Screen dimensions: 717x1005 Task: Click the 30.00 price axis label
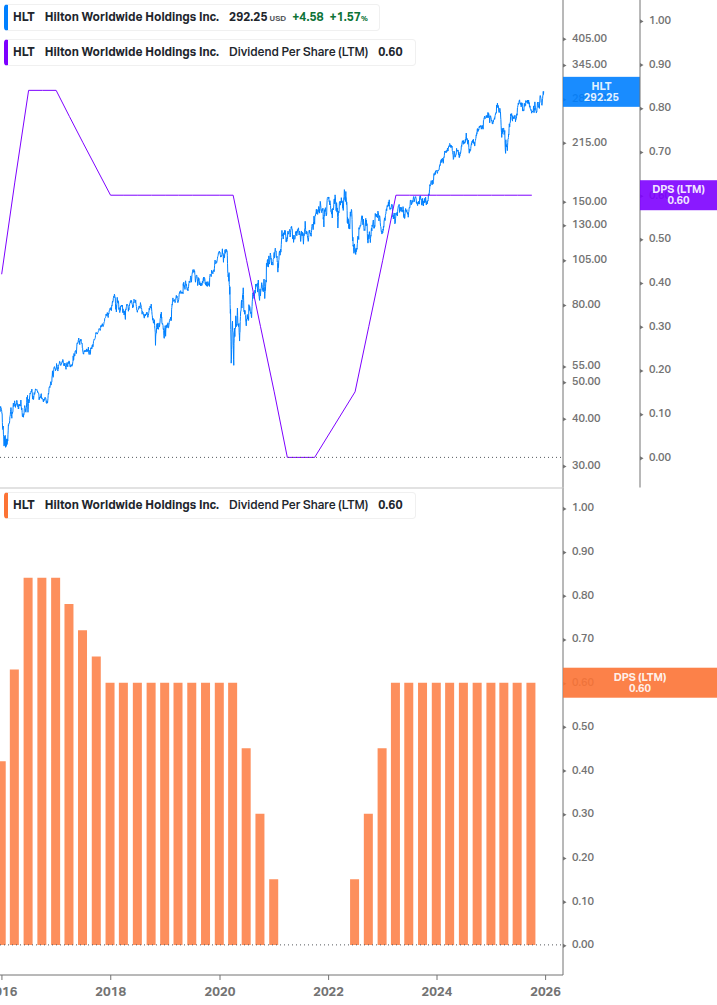click(586, 465)
